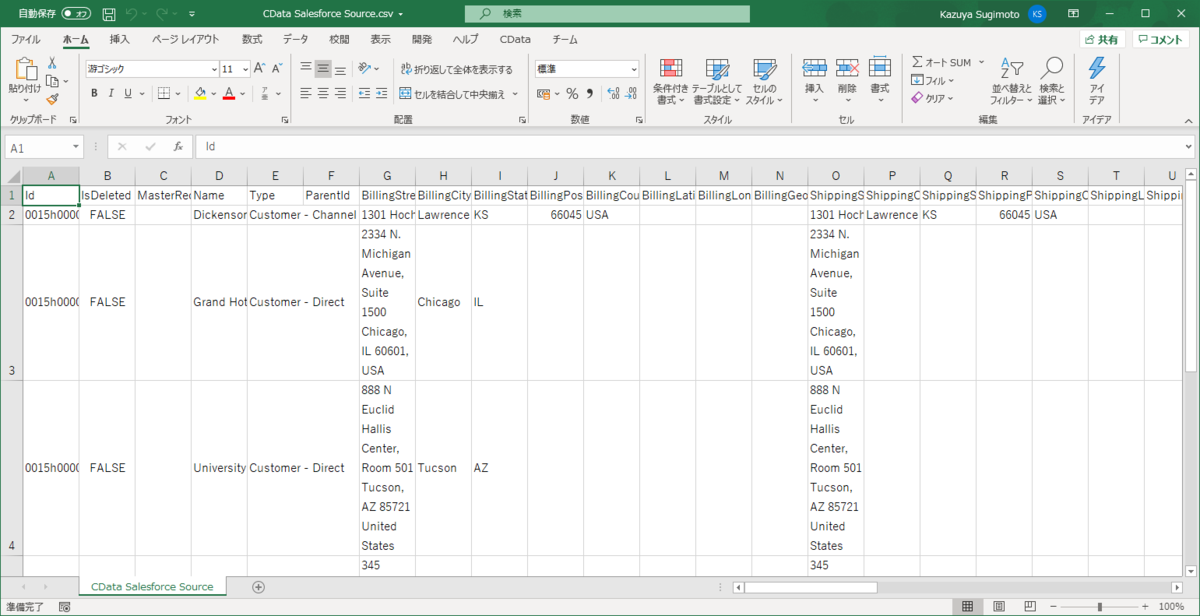Left-align cell text
The width and height of the screenshot is (1200, 616).
tap(307, 93)
